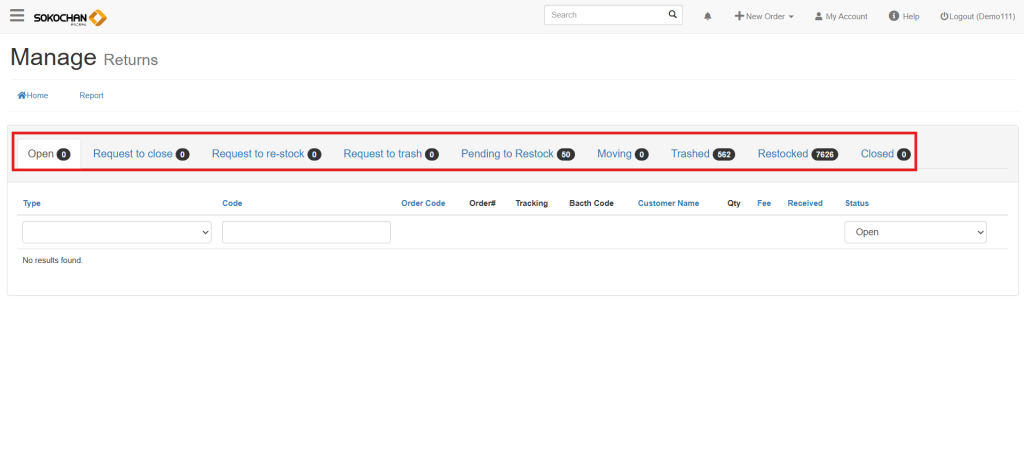
Task: Click the search magnifier icon
Action: tap(673, 15)
